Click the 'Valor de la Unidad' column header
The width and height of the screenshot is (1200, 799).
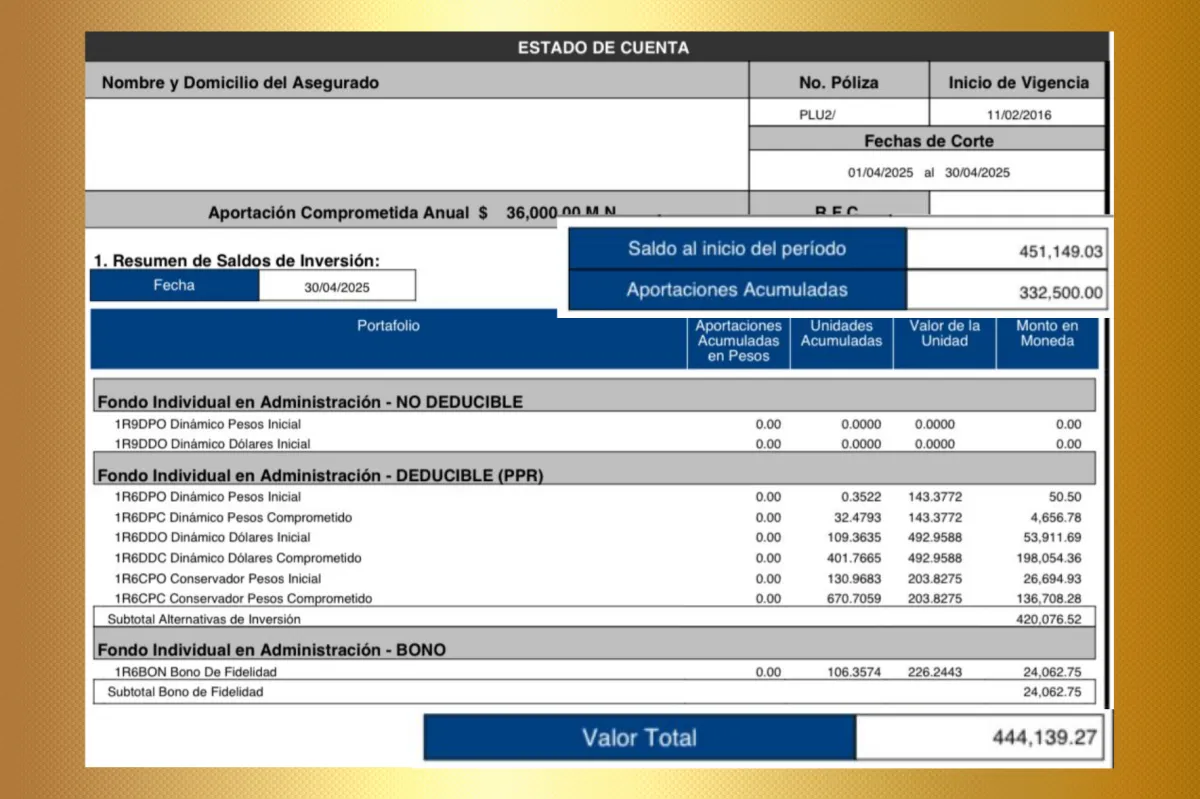pyautogui.click(x=945, y=333)
